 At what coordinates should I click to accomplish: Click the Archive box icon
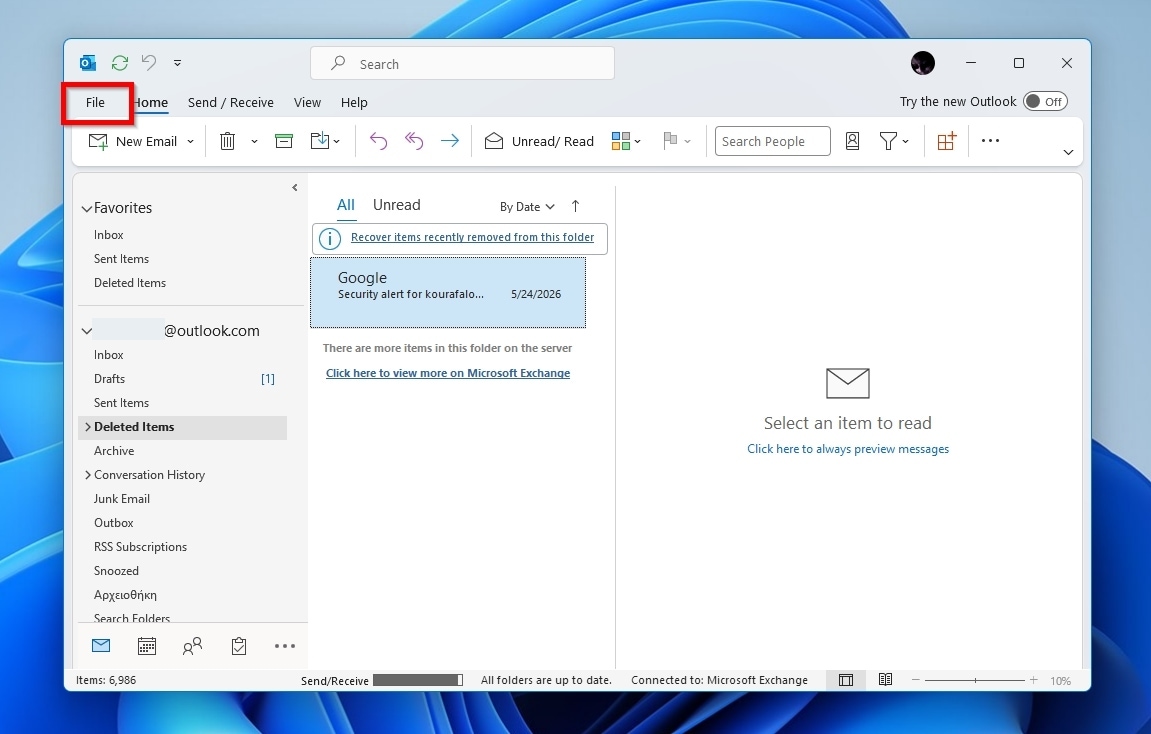(284, 141)
